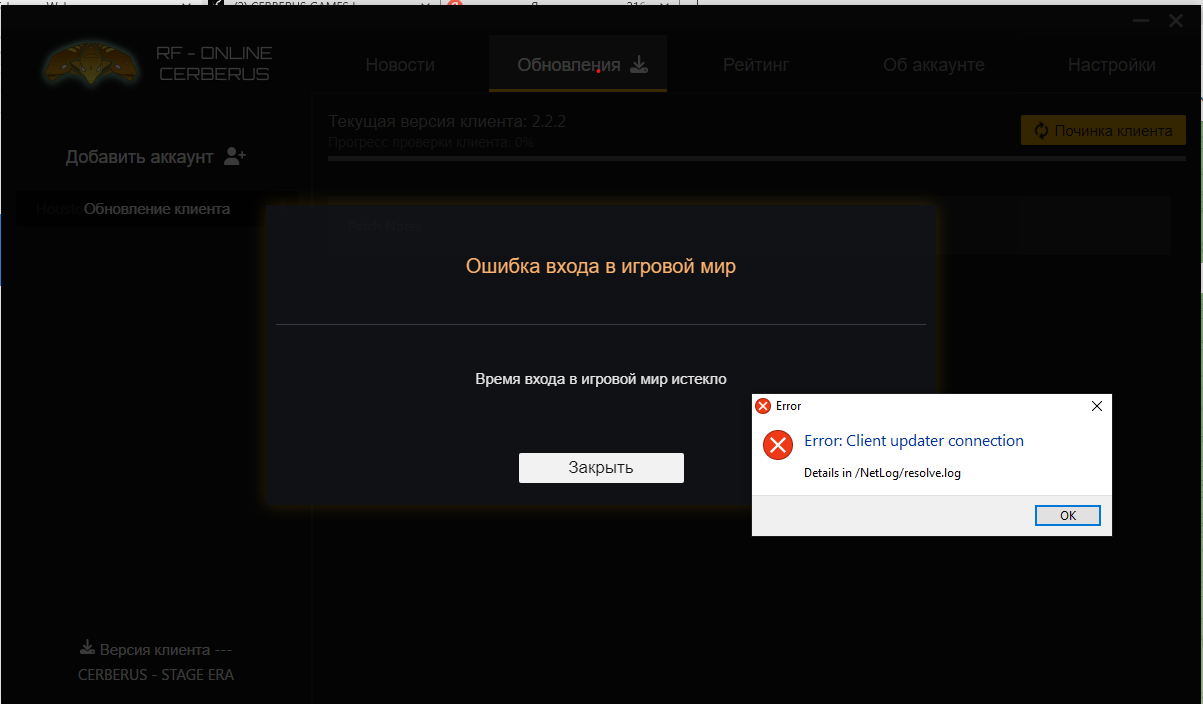The image size is (1203, 704).
Task: Click the large red error icon in dialog
Action: click(777, 445)
